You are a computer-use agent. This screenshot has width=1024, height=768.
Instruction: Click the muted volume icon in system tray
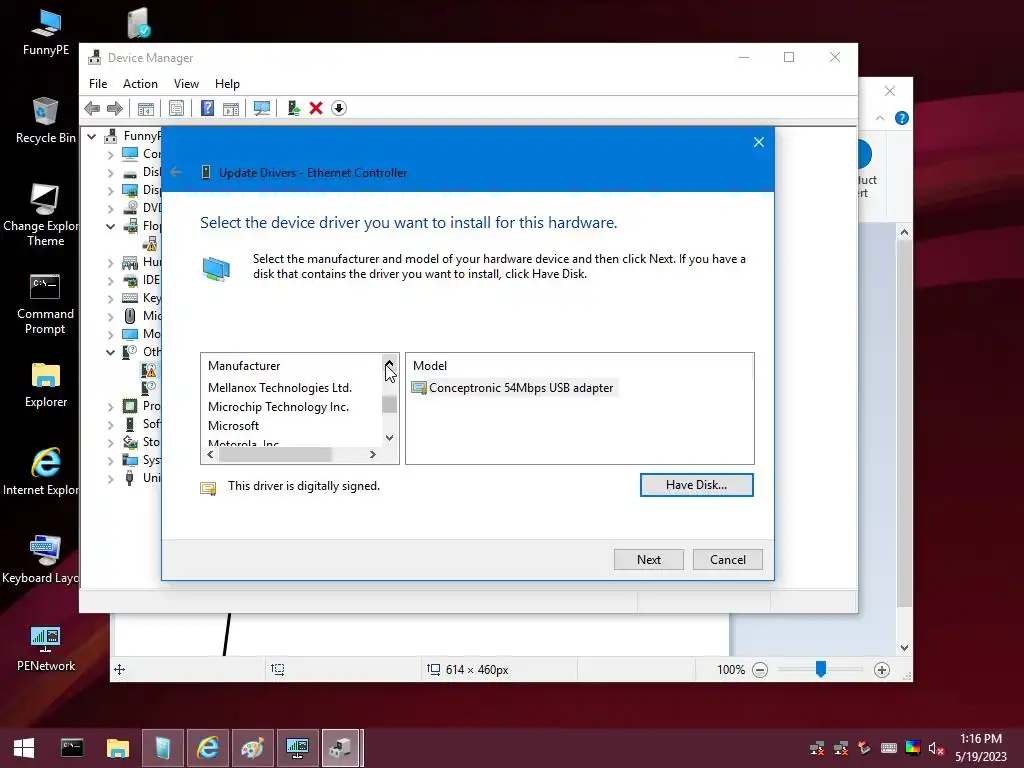(936, 748)
